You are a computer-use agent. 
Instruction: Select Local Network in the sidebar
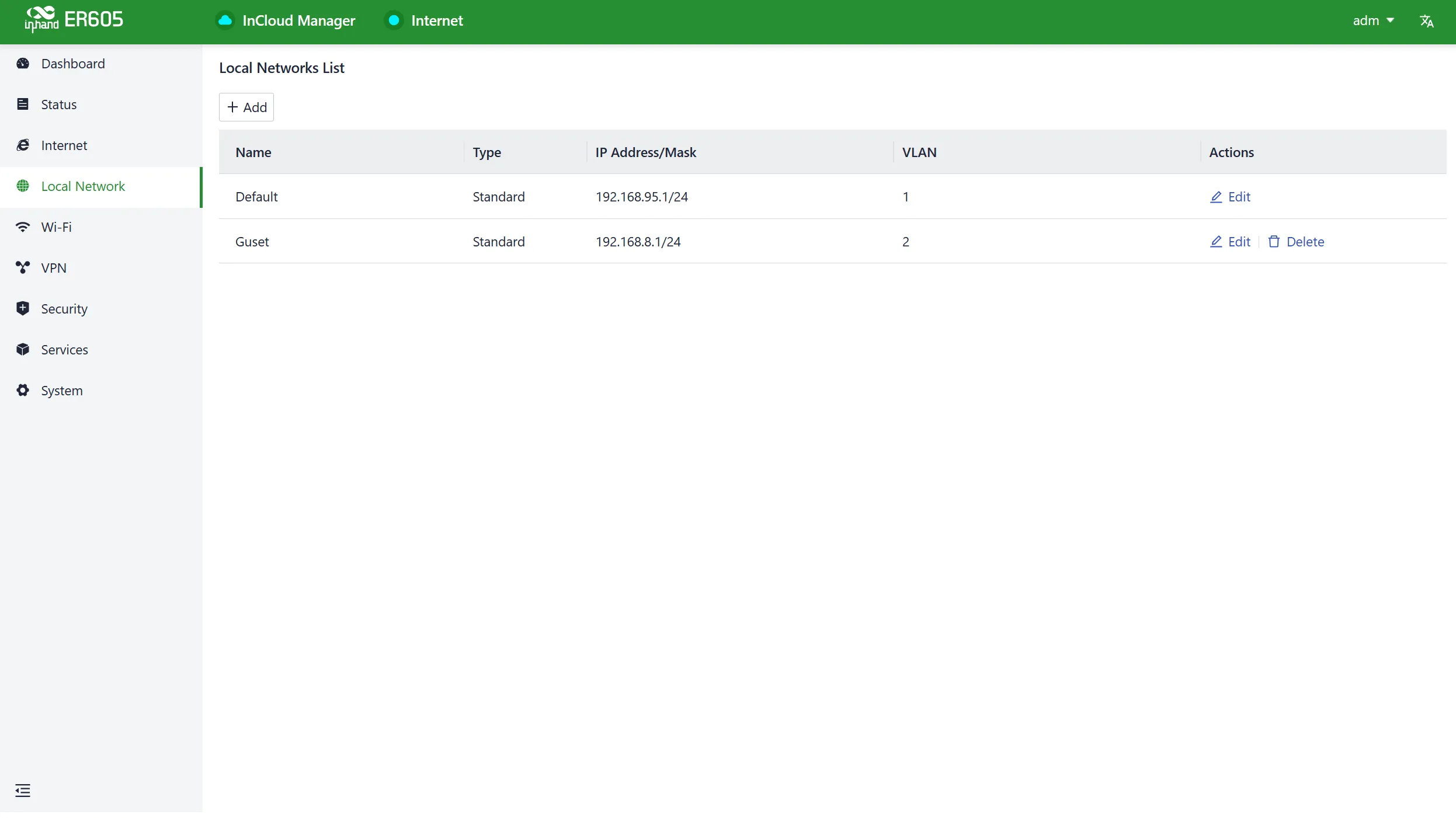tap(101, 186)
